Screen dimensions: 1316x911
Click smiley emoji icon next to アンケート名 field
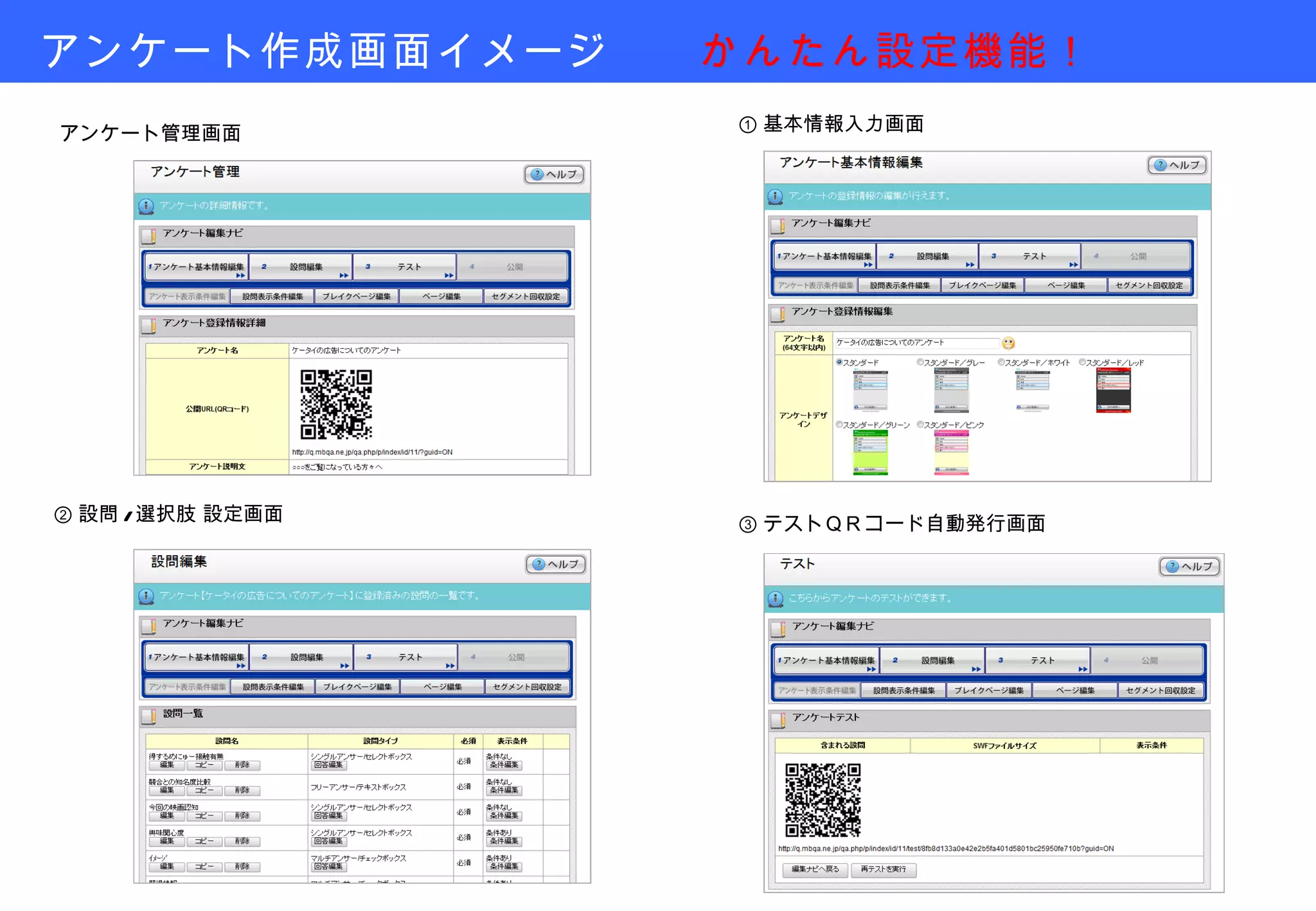1008,343
